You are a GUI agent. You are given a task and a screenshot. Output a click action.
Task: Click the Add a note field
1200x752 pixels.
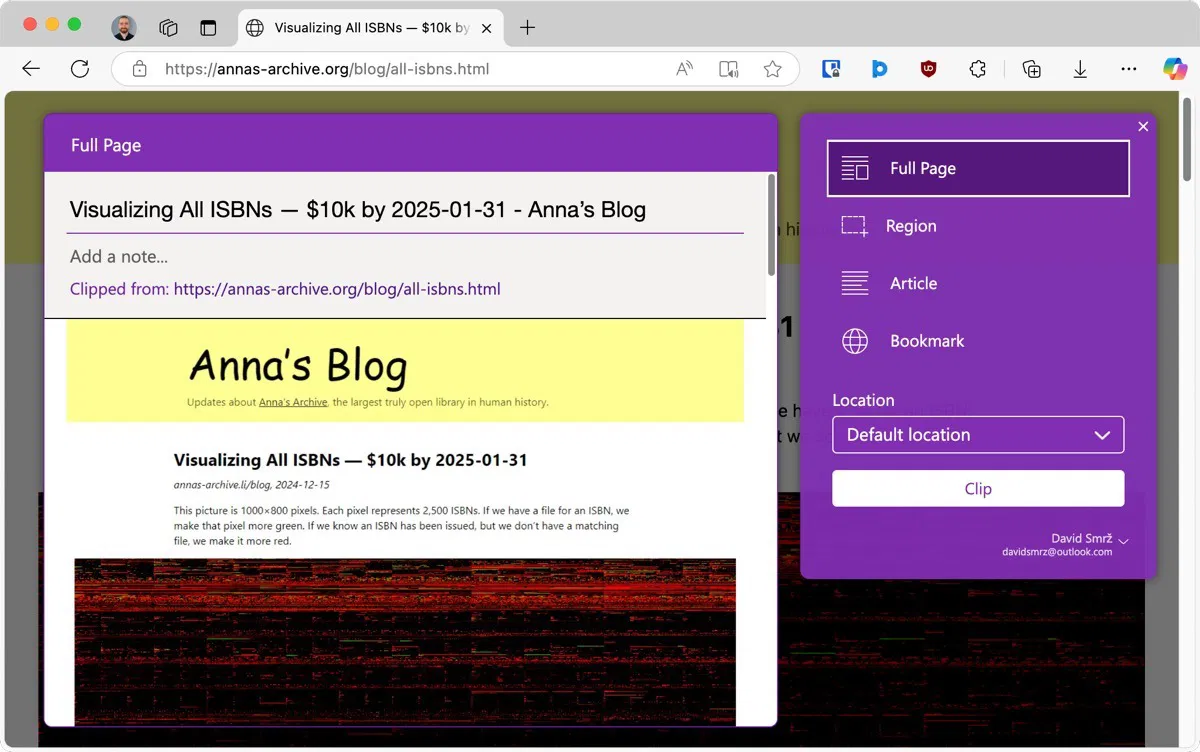click(119, 257)
